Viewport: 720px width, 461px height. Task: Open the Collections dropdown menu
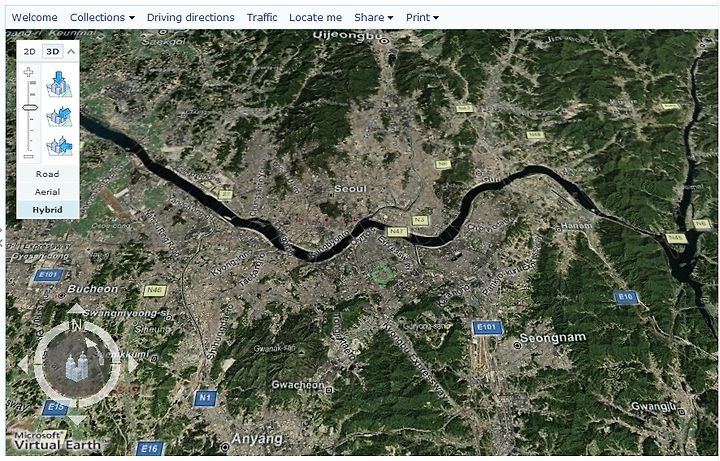(x=102, y=17)
